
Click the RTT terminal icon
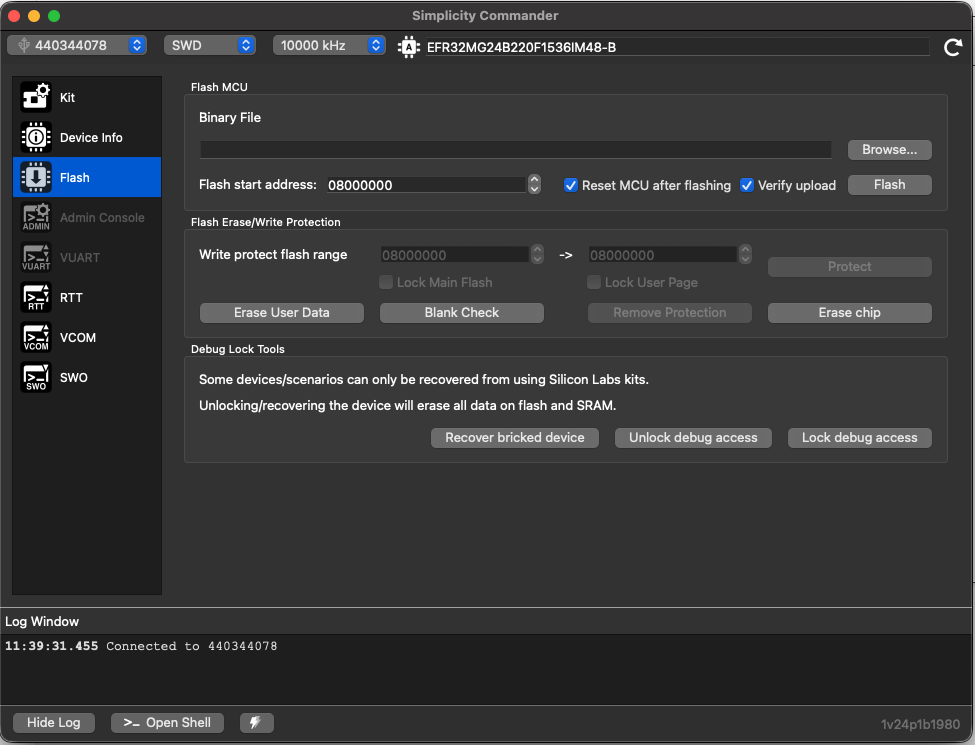(36, 297)
